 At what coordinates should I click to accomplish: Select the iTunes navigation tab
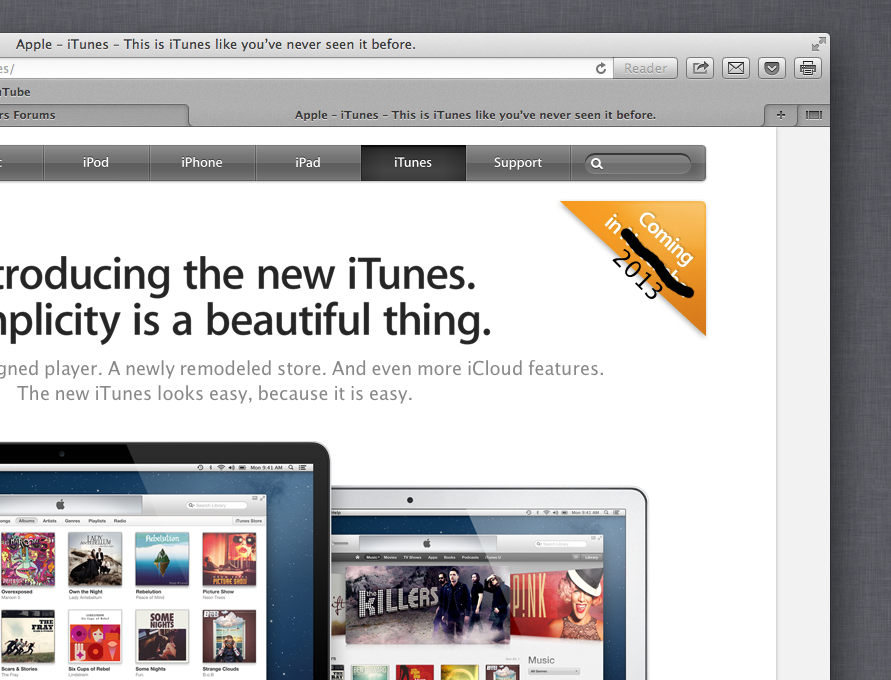[x=413, y=162]
